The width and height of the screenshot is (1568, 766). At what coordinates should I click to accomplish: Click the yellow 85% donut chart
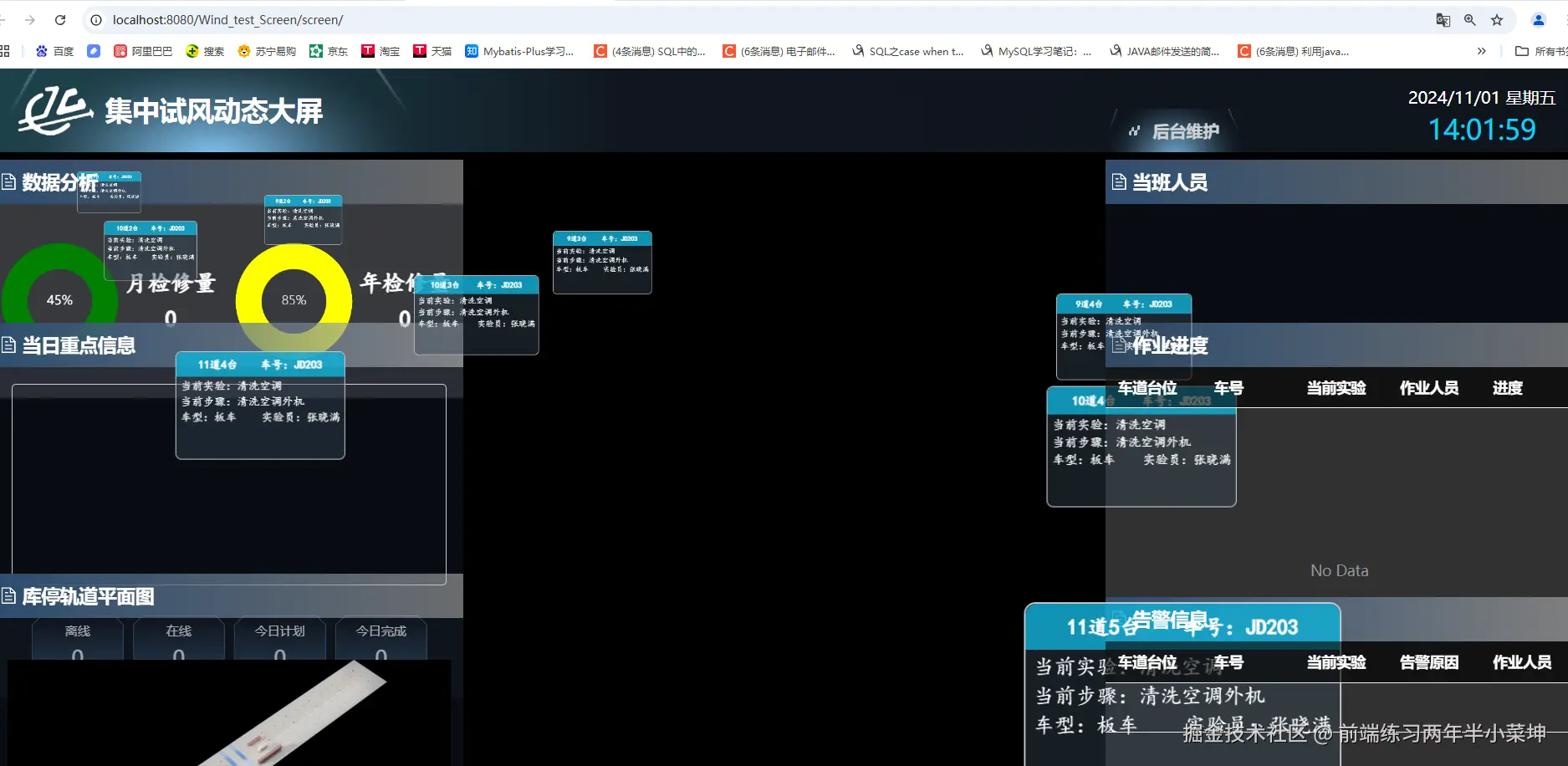(294, 299)
